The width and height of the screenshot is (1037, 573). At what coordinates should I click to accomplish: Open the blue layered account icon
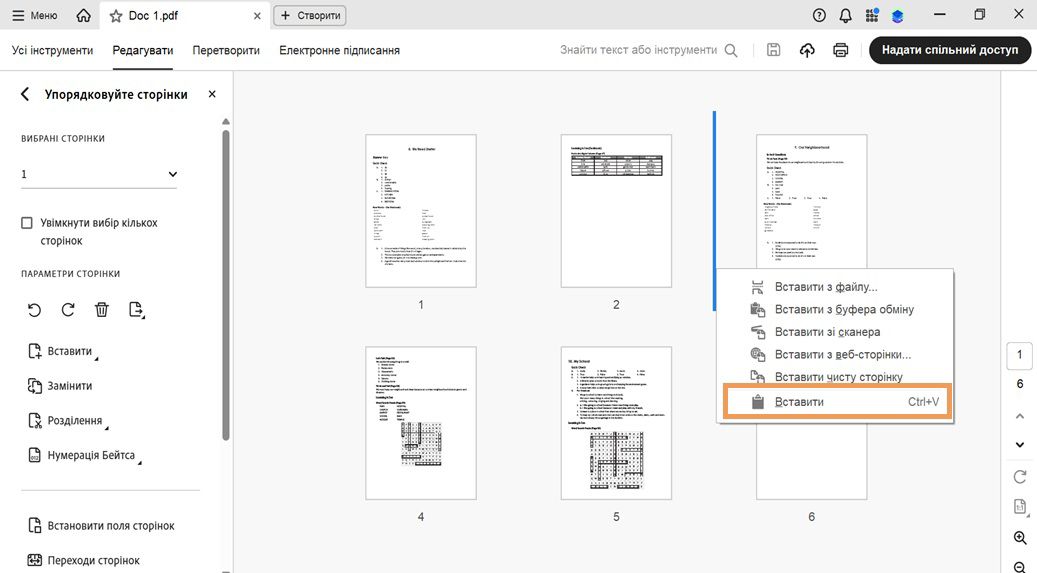pos(897,16)
